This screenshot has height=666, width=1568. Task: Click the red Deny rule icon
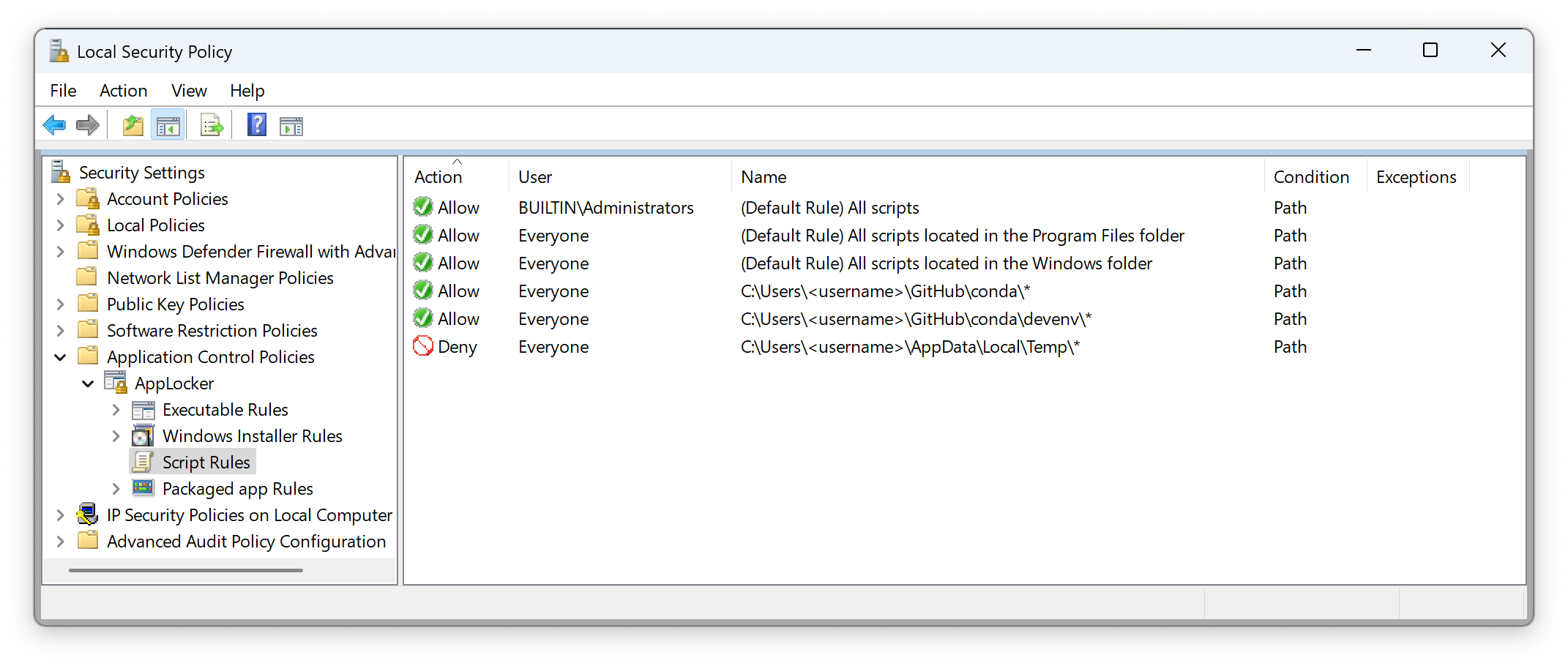click(x=423, y=346)
